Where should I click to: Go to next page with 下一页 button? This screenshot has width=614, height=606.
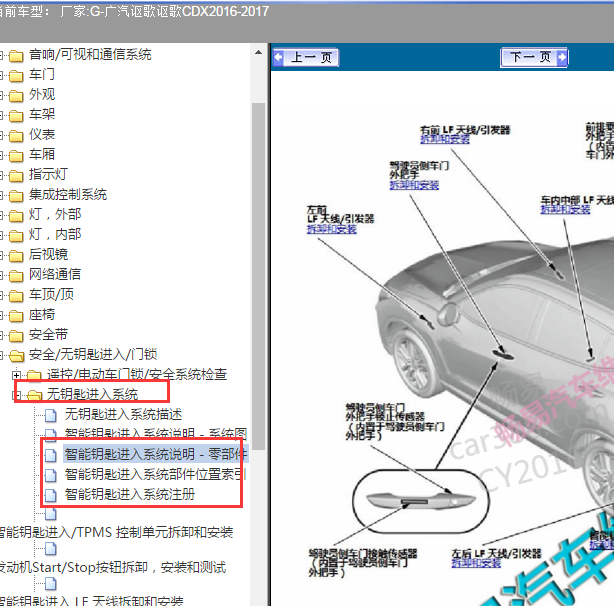coord(534,58)
